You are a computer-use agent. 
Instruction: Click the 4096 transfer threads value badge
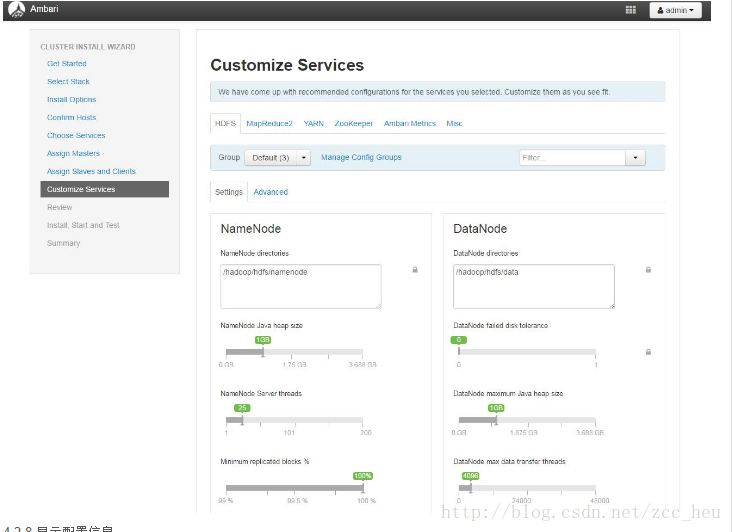click(x=471, y=476)
